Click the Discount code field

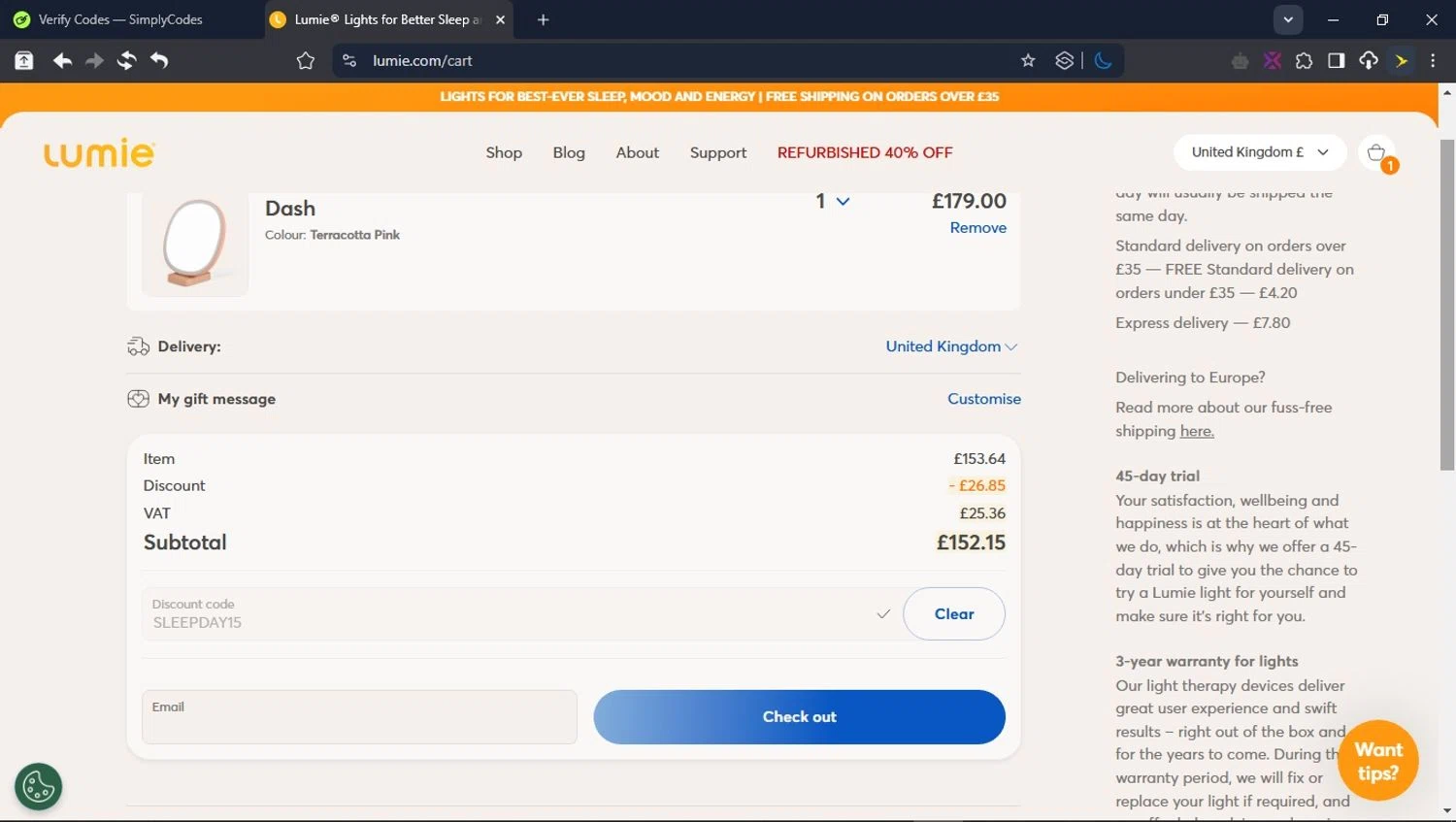522,613
